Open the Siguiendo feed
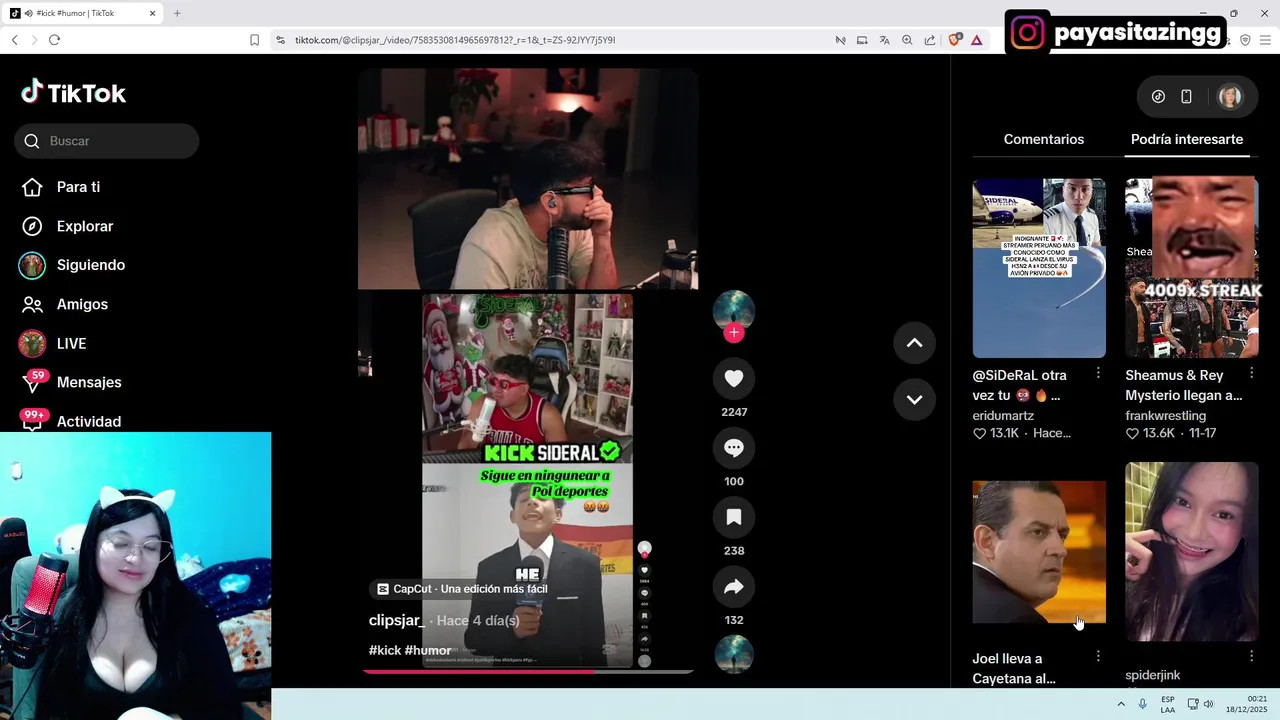Viewport: 1280px width, 720px height. 72,265
